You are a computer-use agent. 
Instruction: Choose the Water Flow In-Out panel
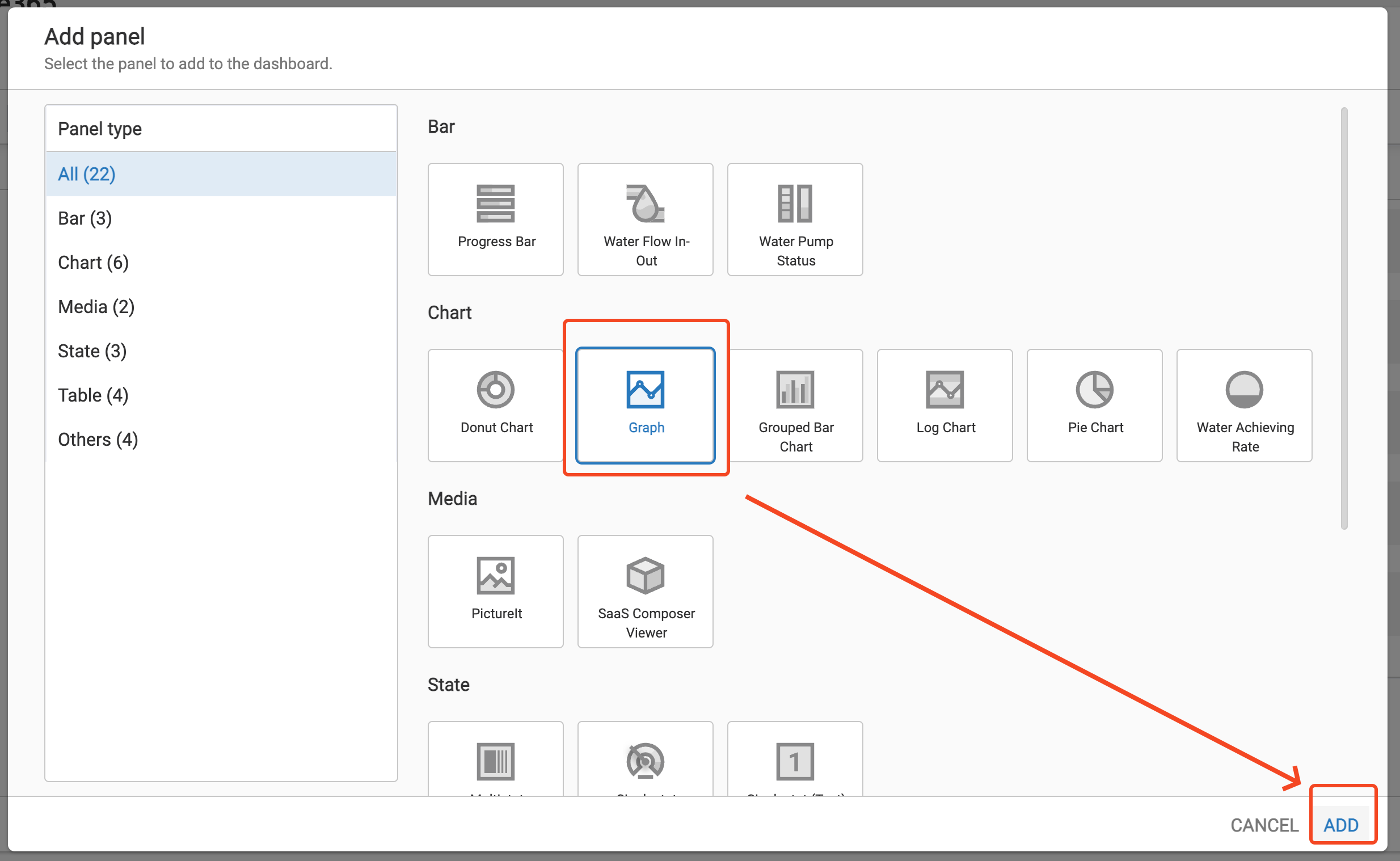click(x=645, y=220)
